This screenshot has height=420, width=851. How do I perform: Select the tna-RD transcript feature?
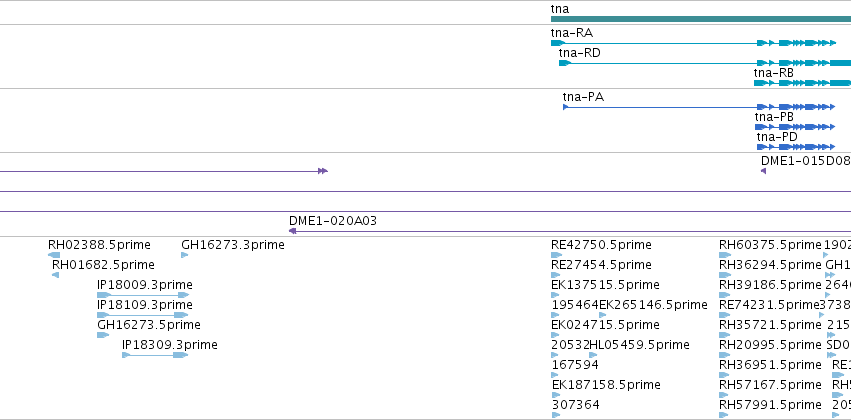click(x=705, y=63)
